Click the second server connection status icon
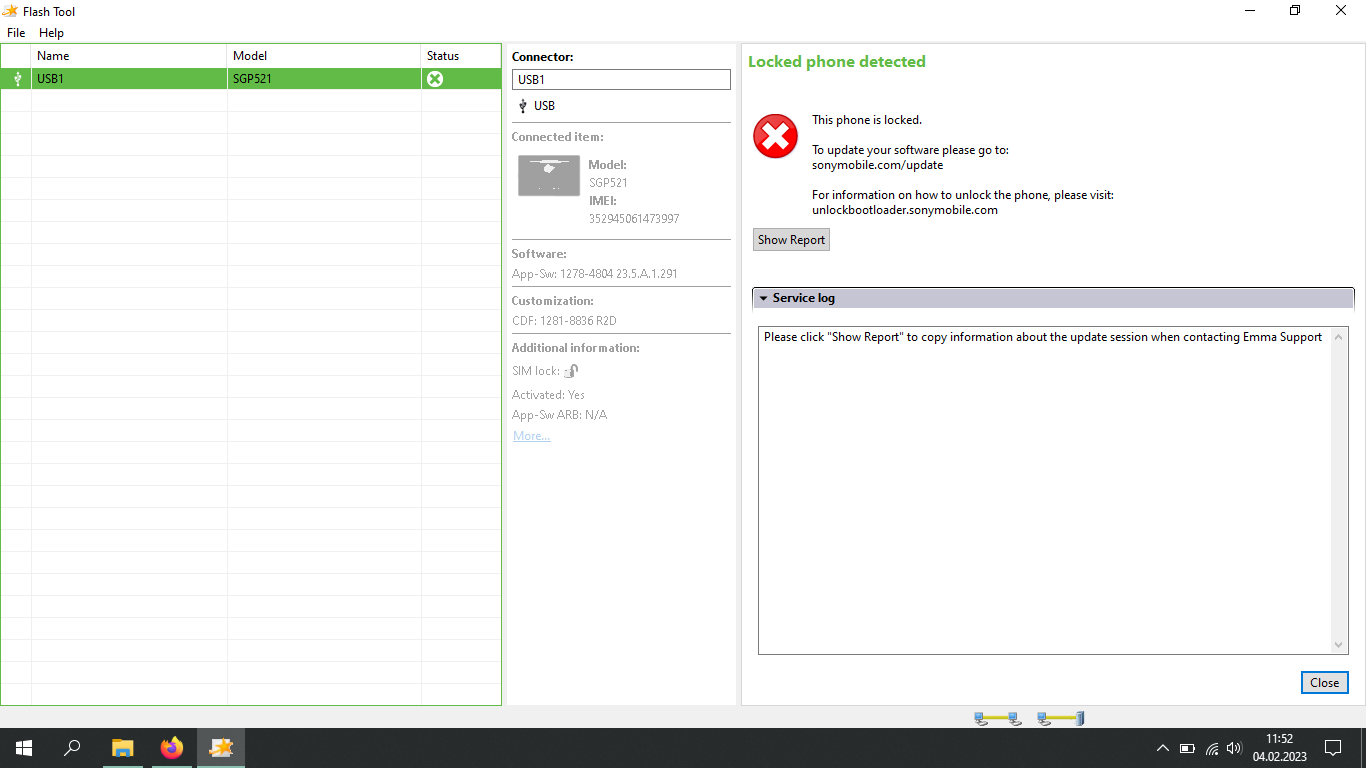 point(1061,718)
